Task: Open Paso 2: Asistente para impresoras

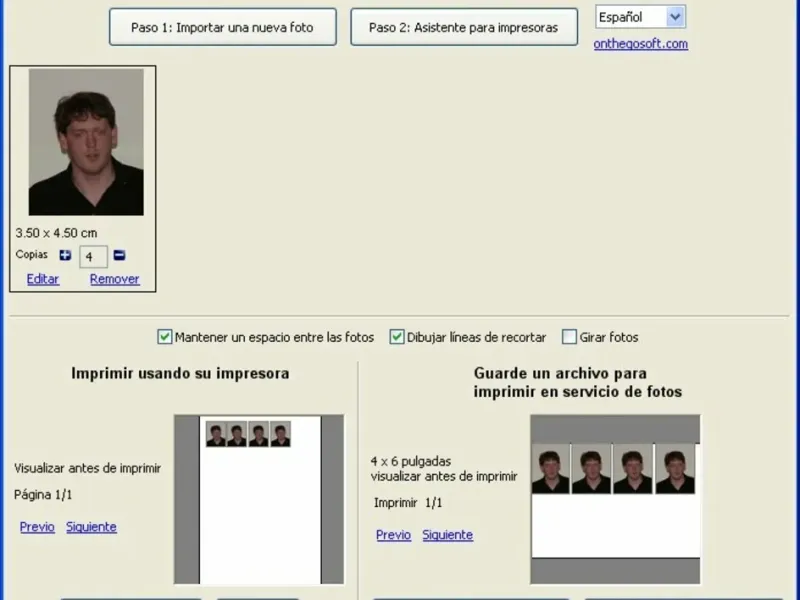Action: 464,27
